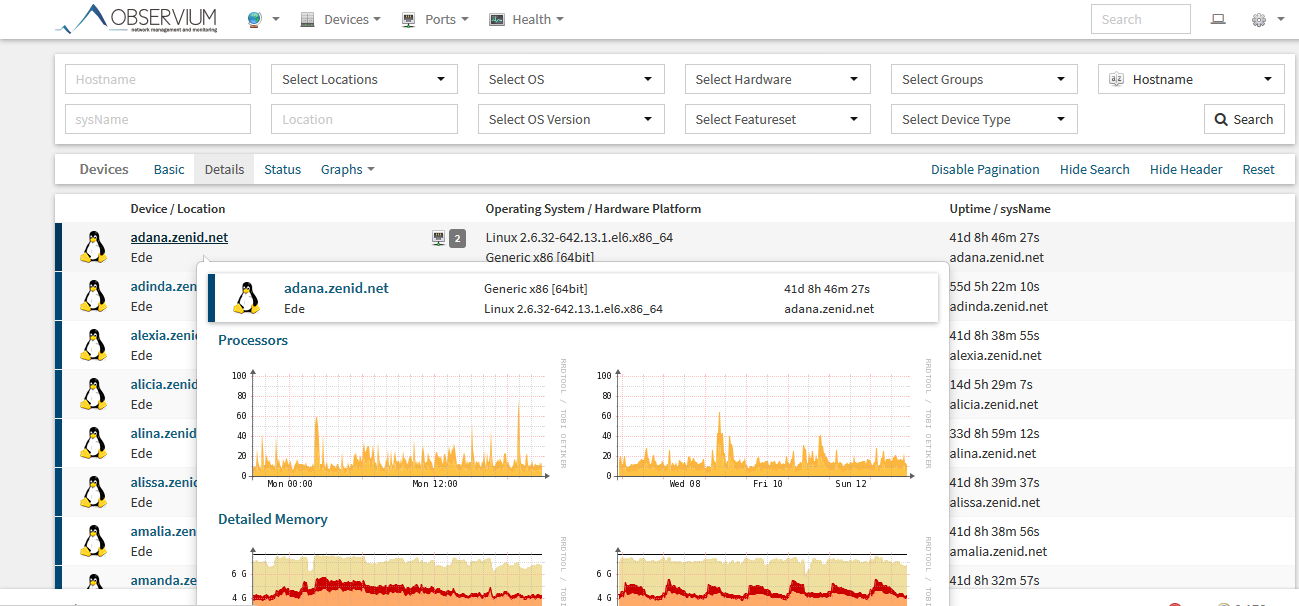Expand the Select Featureset dropdown
The height and width of the screenshot is (606, 1299).
point(778,119)
